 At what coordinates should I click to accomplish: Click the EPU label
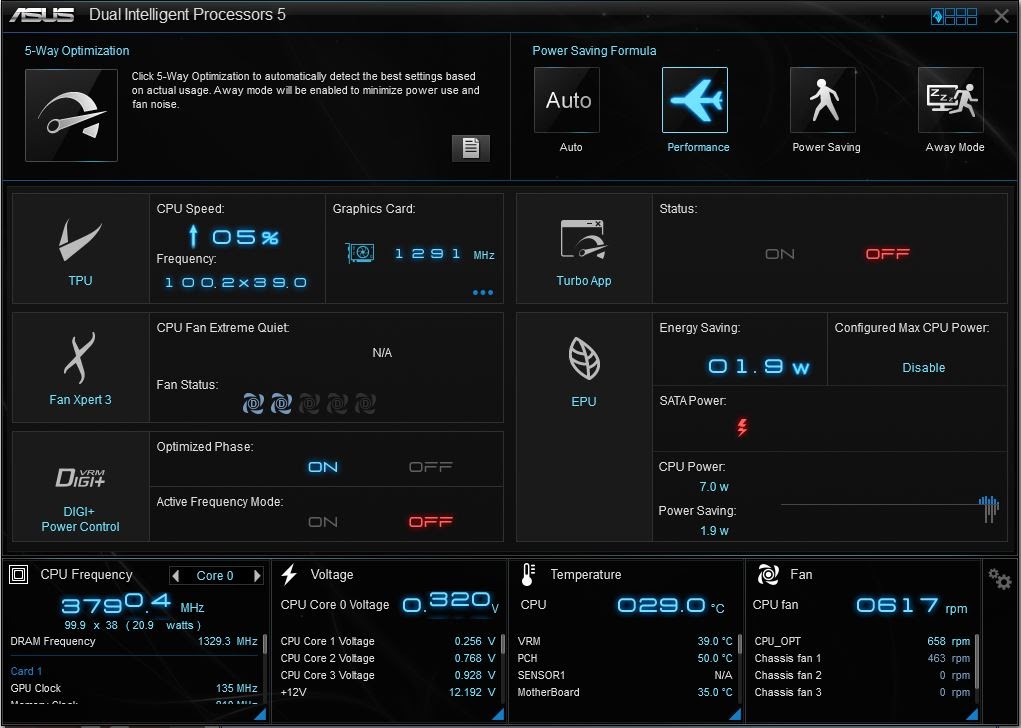pyautogui.click(x=583, y=402)
